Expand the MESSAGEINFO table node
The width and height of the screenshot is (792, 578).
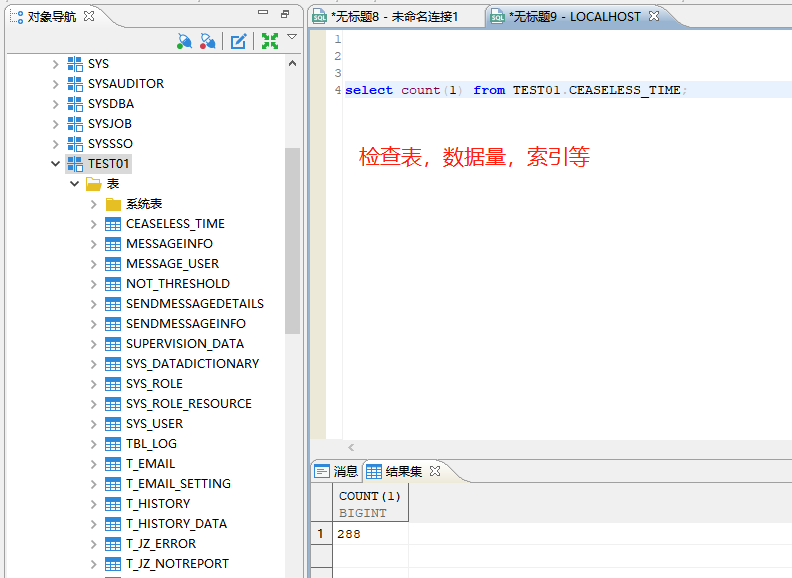(x=94, y=244)
